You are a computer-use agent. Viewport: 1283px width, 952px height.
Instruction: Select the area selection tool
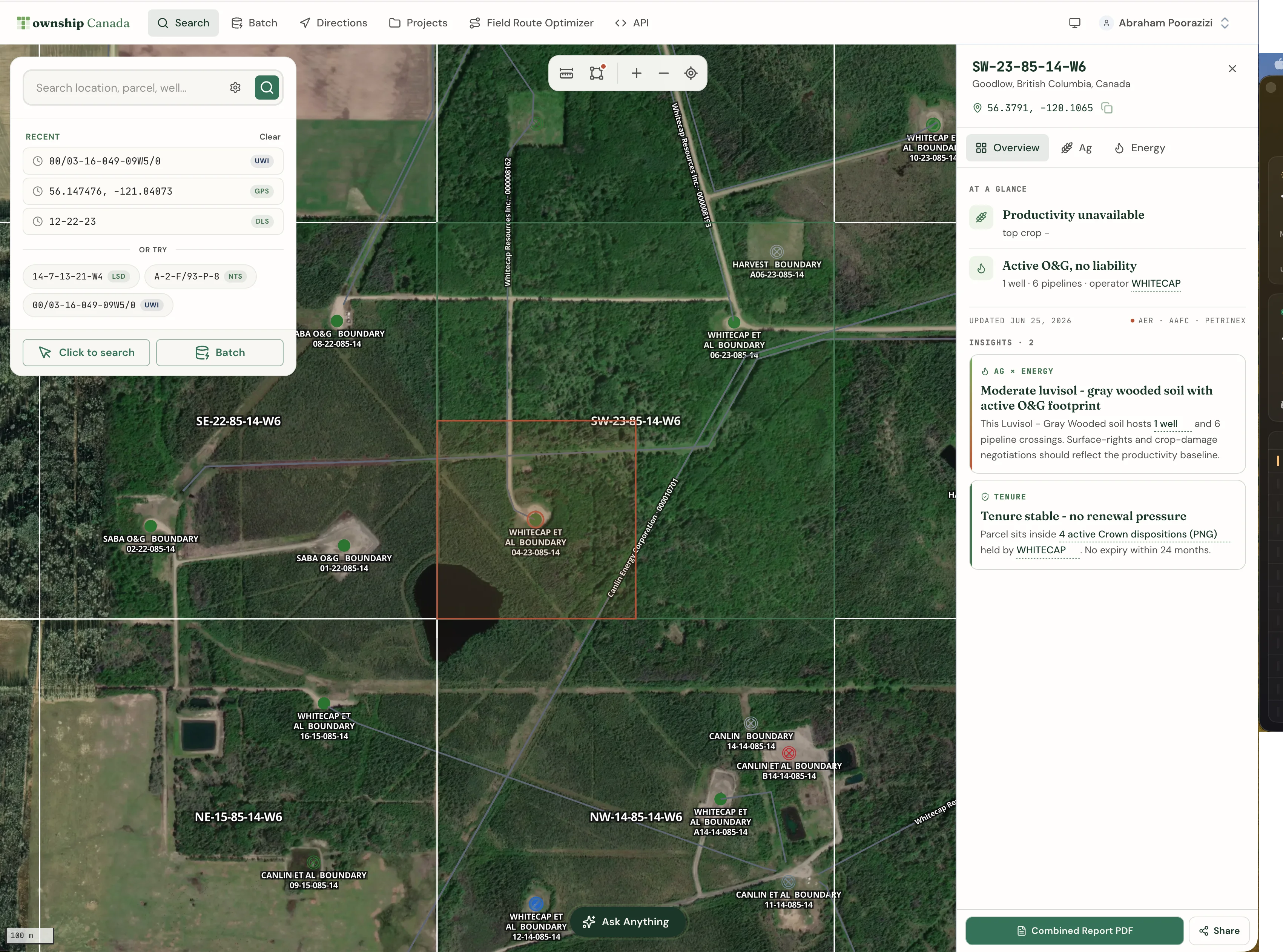click(597, 73)
